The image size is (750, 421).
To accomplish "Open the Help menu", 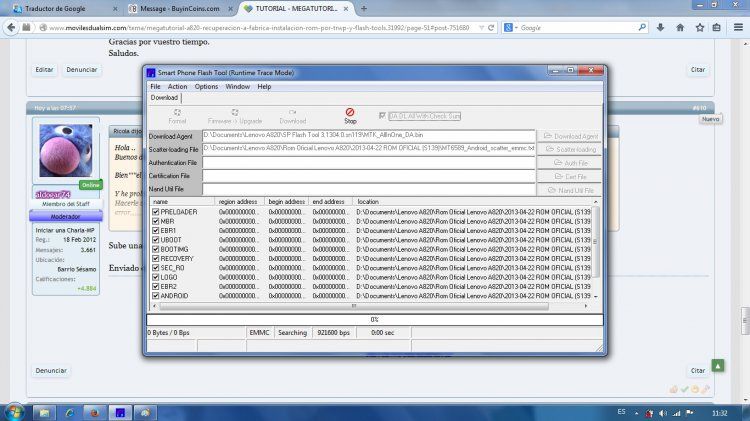I will pos(264,87).
